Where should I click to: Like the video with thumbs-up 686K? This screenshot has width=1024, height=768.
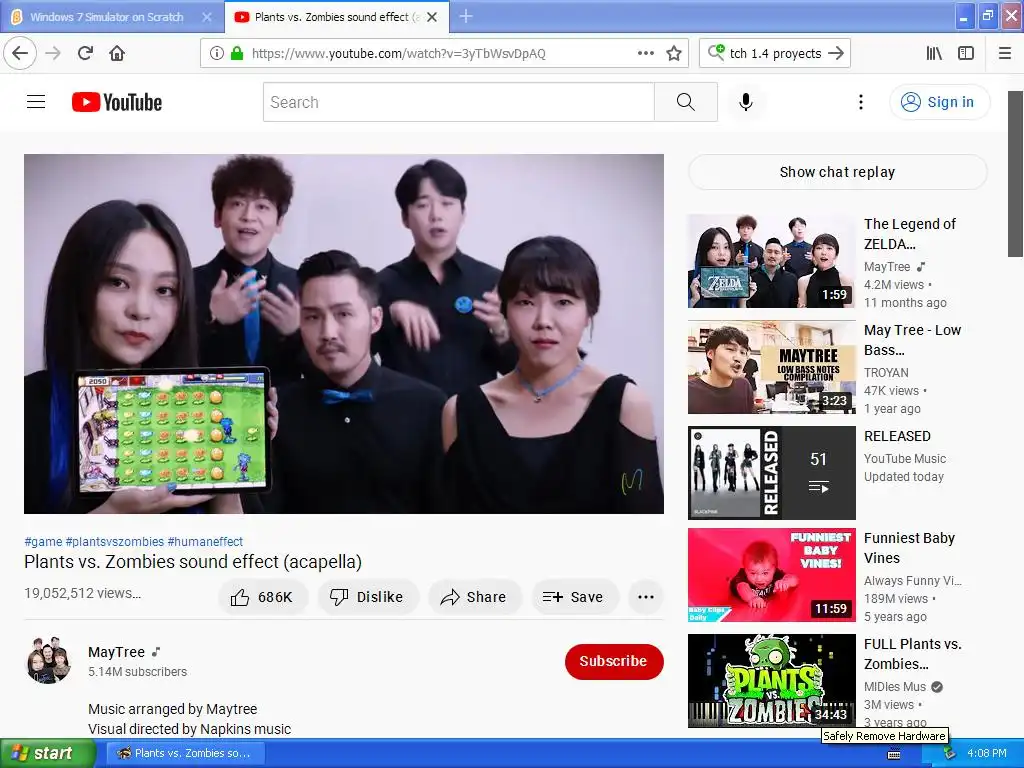click(x=263, y=597)
